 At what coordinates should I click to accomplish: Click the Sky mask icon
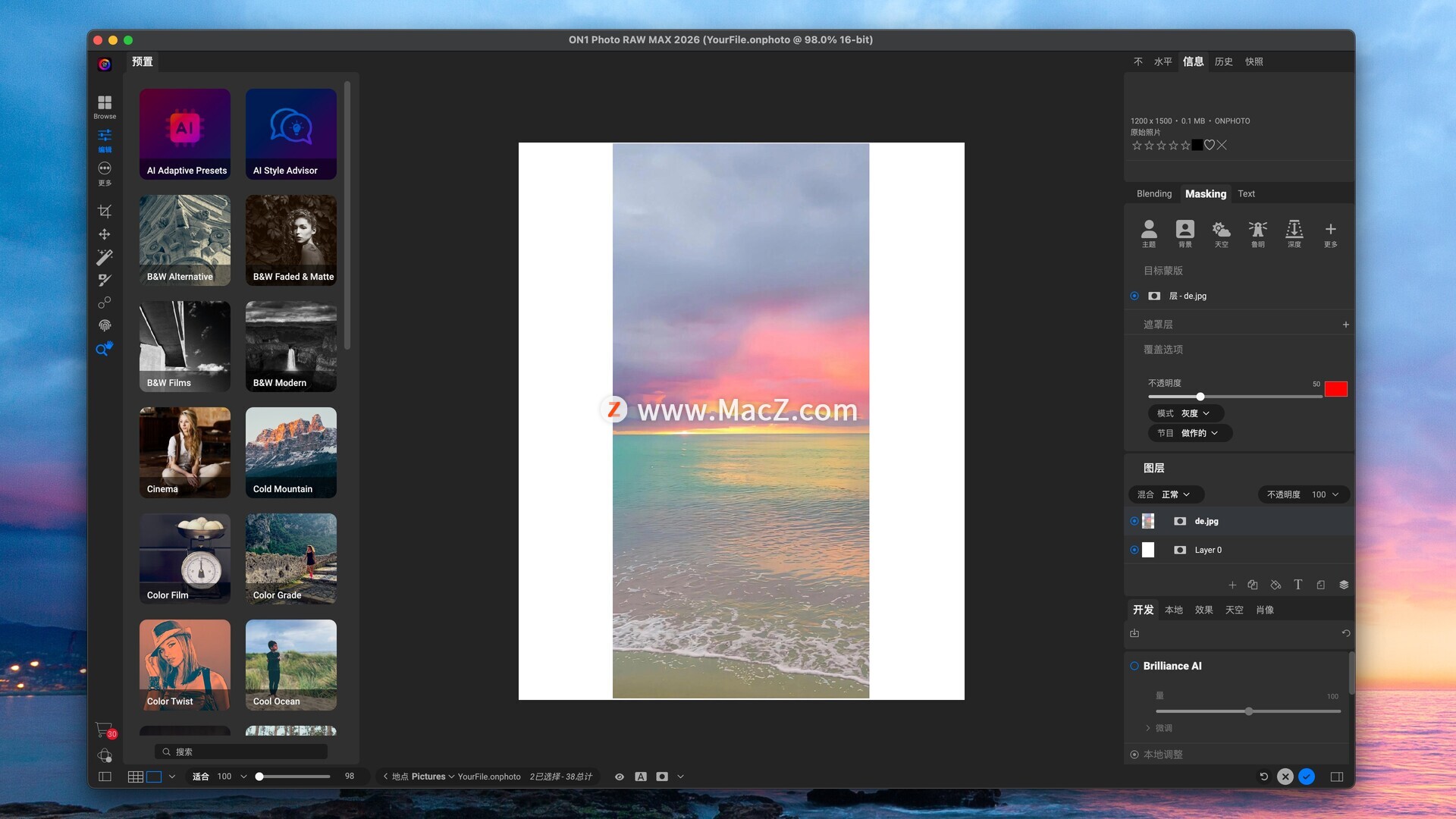(x=1221, y=232)
